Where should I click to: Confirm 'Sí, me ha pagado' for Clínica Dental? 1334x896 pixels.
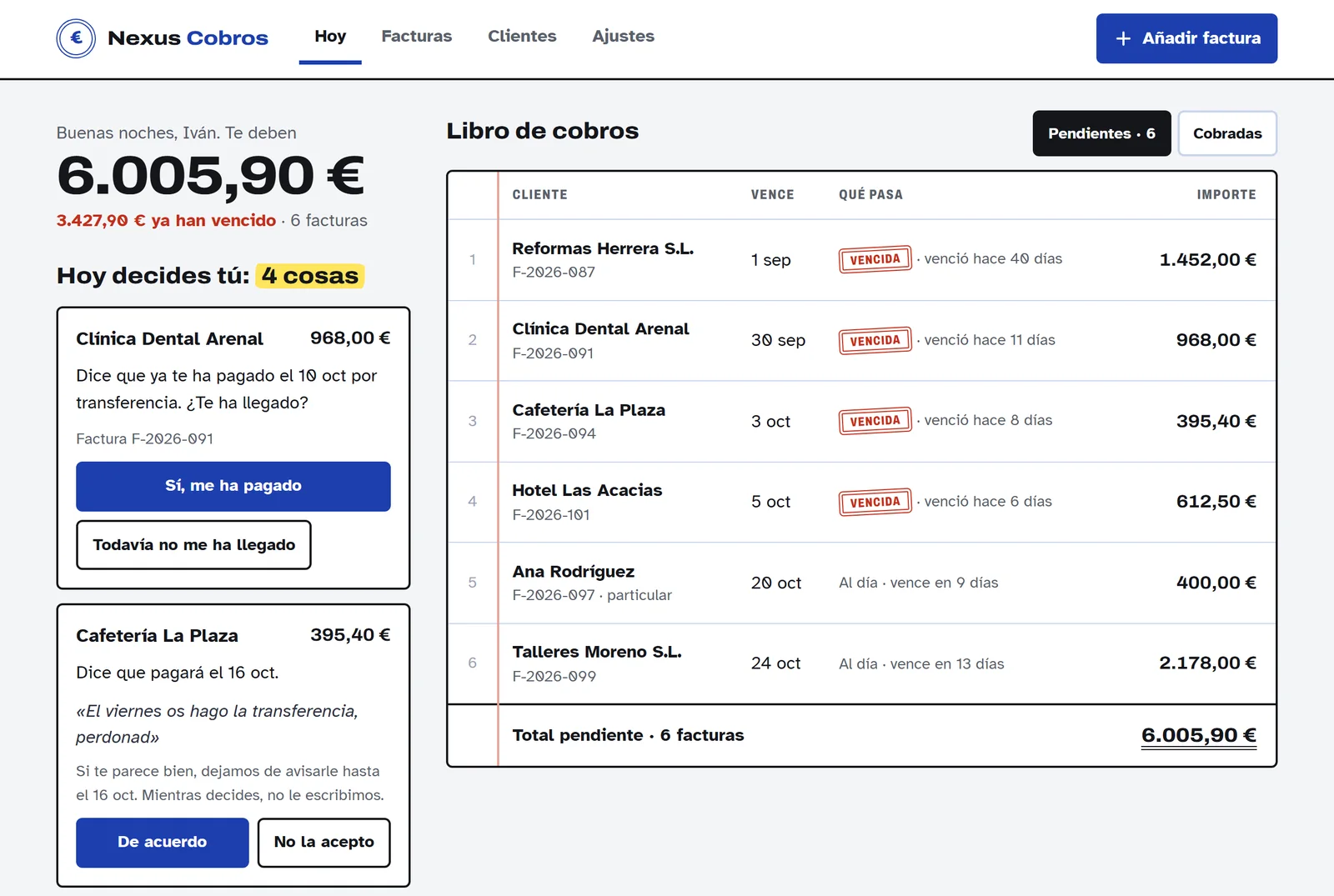click(233, 486)
